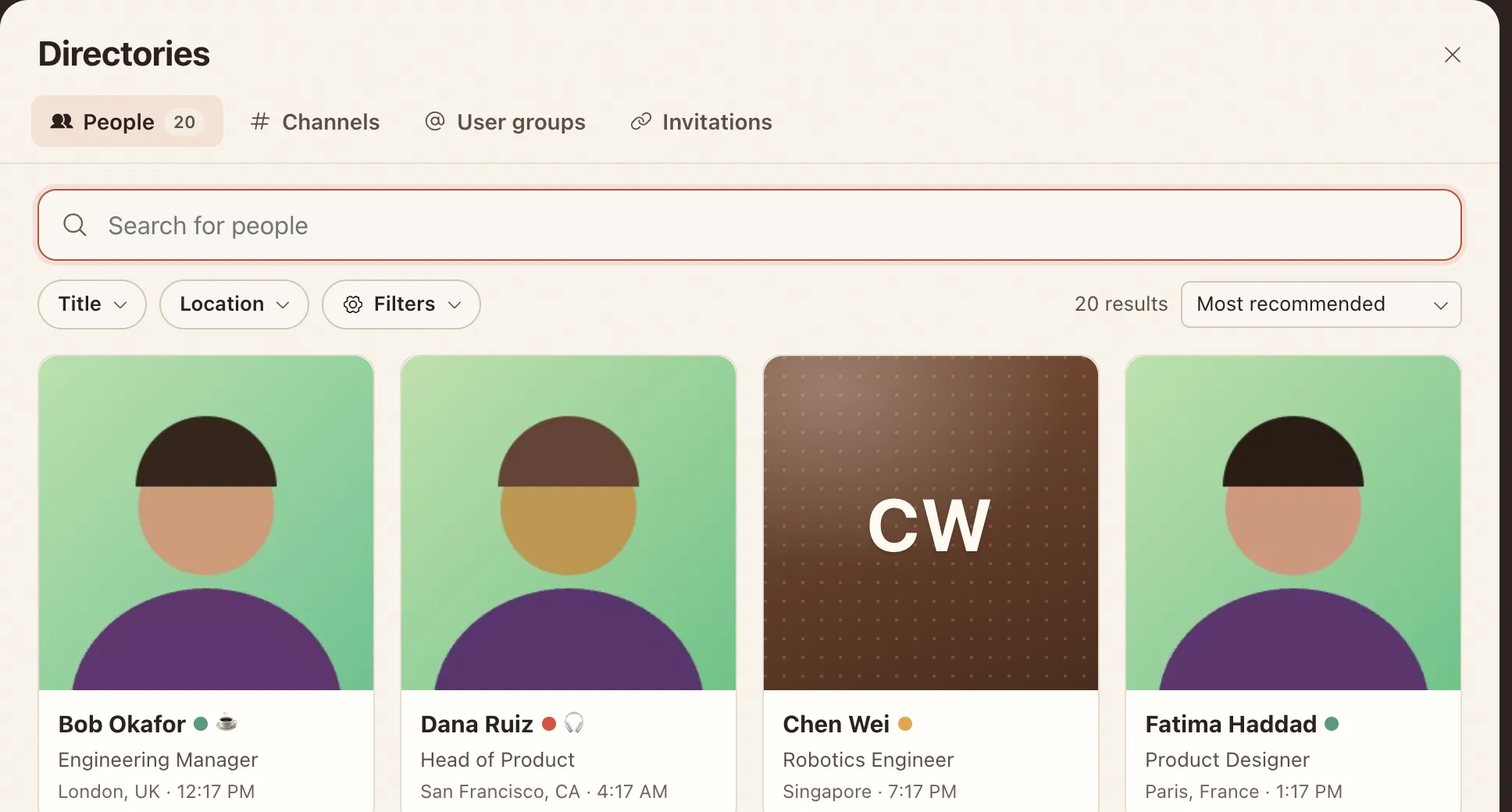Image resolution: width=1512 pixels, height=812 pixels.
Task: Open Fatima Haddad's profile photo
Action: [x=1293, y=523]
